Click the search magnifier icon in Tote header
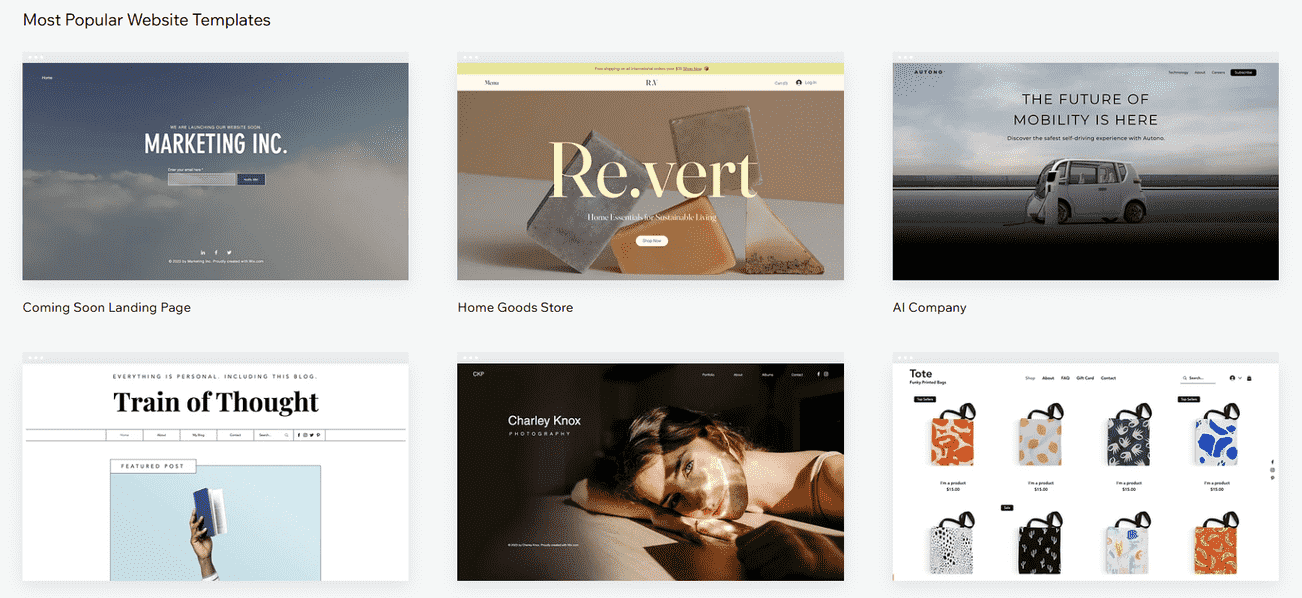The image size is (1302, 598). pyautogui.click(x=1184, y=378)
